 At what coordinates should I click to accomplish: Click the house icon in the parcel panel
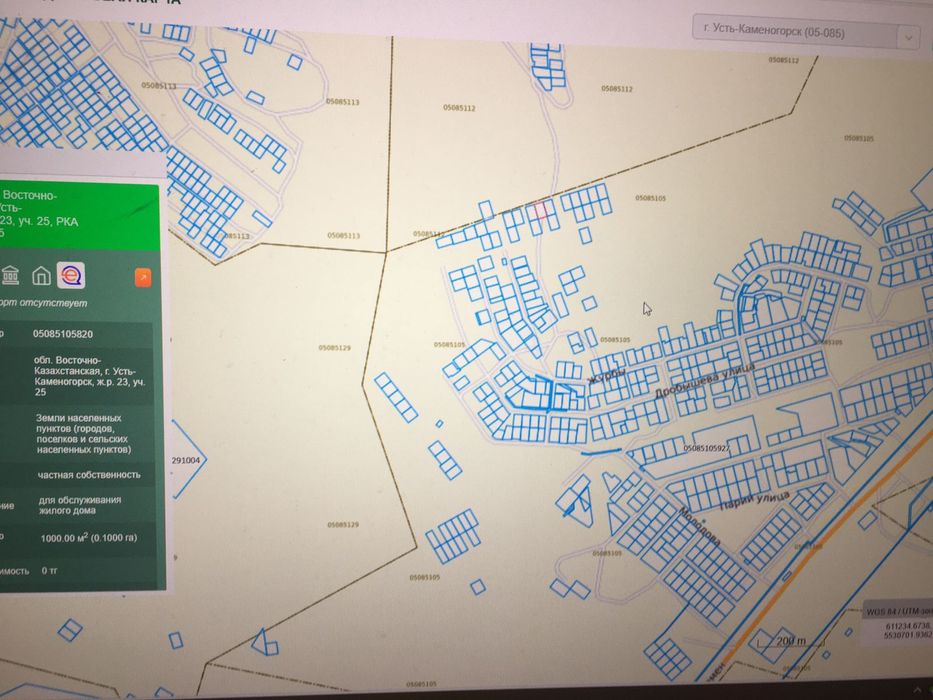click(41, 276)
